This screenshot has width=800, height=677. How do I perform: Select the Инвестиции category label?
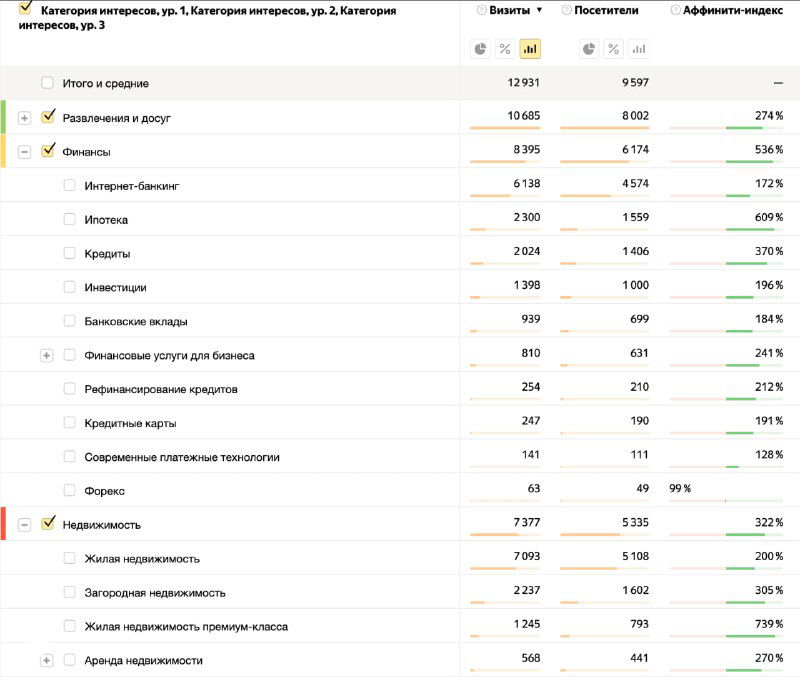[115, 286]
